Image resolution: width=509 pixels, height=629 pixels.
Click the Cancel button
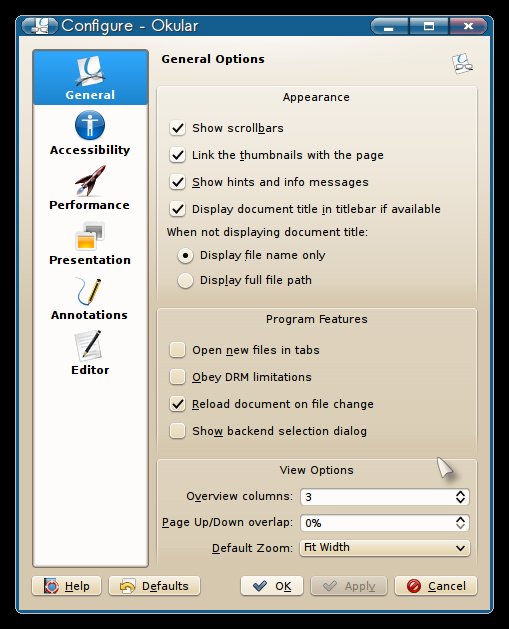tap(436, 586)
